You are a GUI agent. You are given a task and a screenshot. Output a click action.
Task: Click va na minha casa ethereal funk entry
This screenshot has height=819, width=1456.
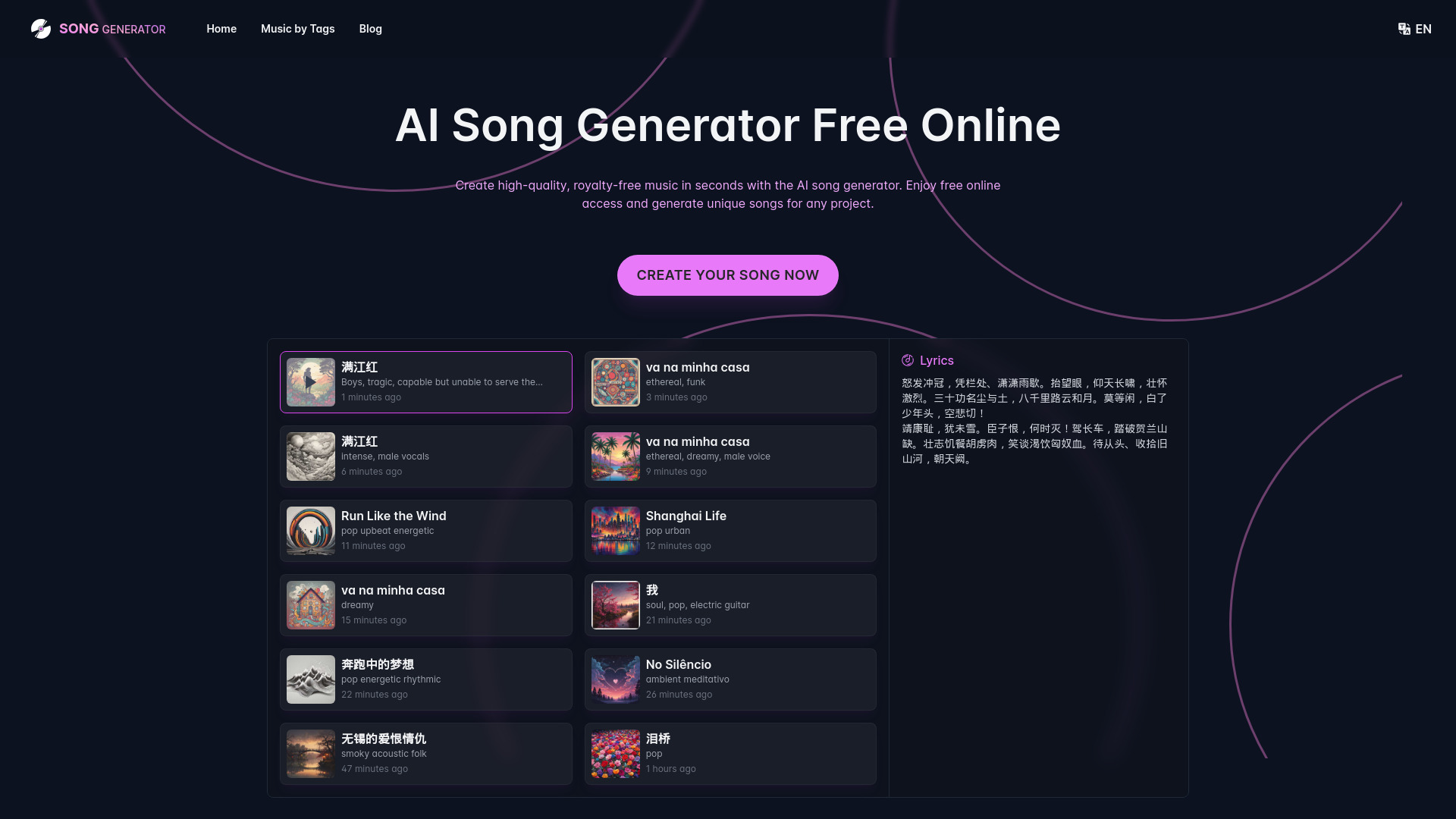click(729, 381)
